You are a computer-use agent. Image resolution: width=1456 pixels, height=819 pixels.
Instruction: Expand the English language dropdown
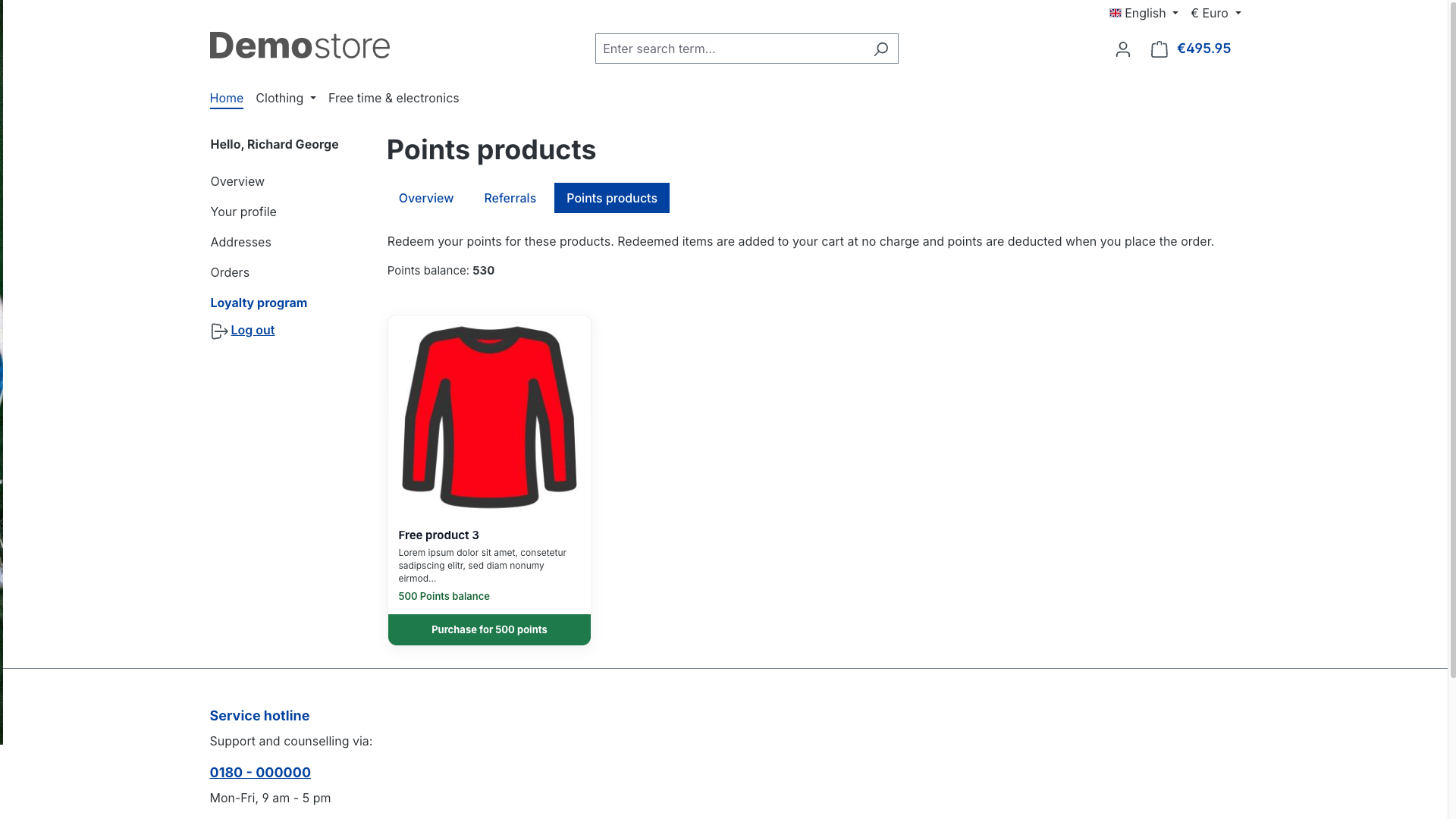pyautogui.click(x=1144, y=13)
